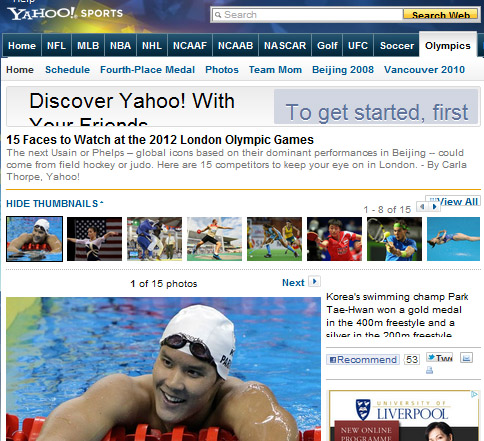This screenshot has height=441, width=484.
Task: Click the Search Web button
Action: click(x=440, y=14)
